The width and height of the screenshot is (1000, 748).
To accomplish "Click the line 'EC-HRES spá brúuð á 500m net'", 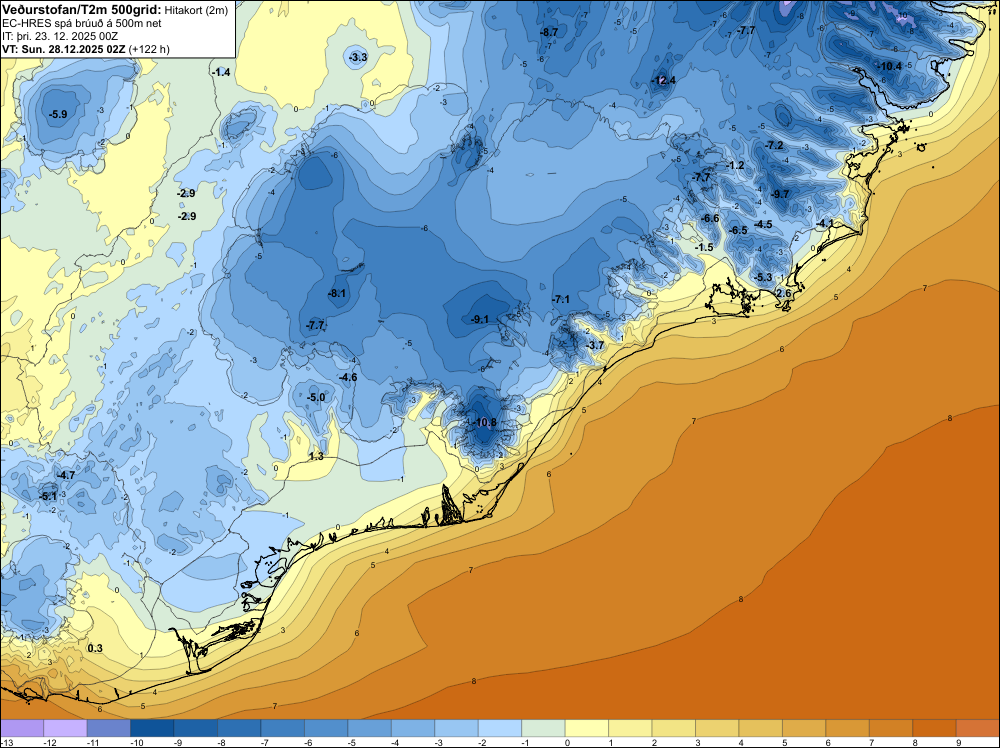I will pos(82,23).
